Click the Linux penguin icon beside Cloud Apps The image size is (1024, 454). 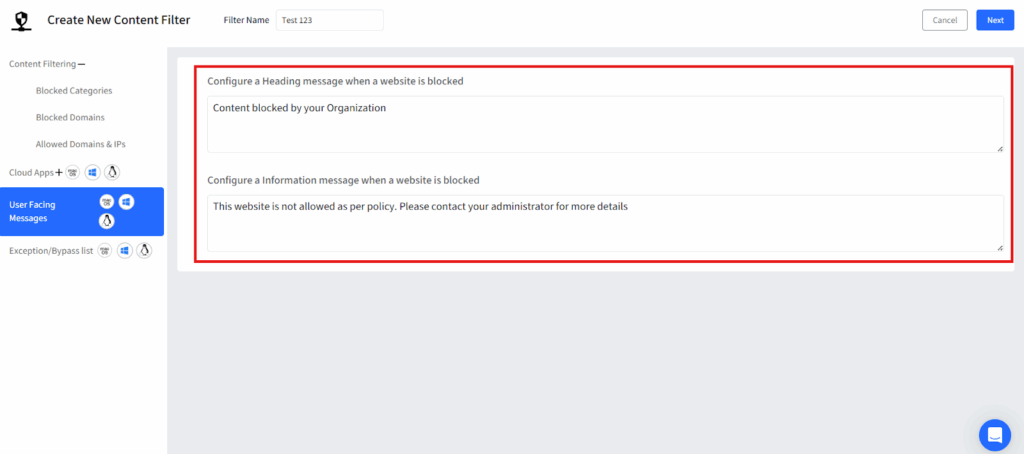pos(112,172)
